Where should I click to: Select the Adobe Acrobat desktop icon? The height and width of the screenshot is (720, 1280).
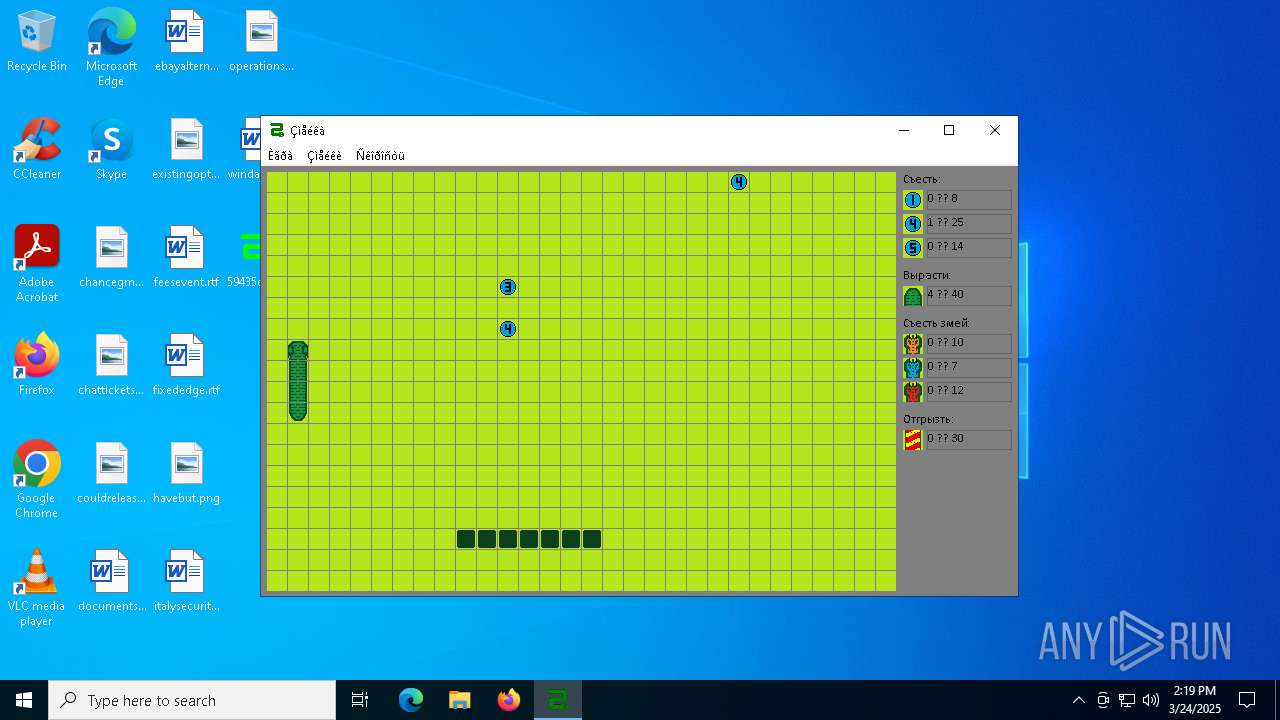pyautogui.click(x=37, y=264)
